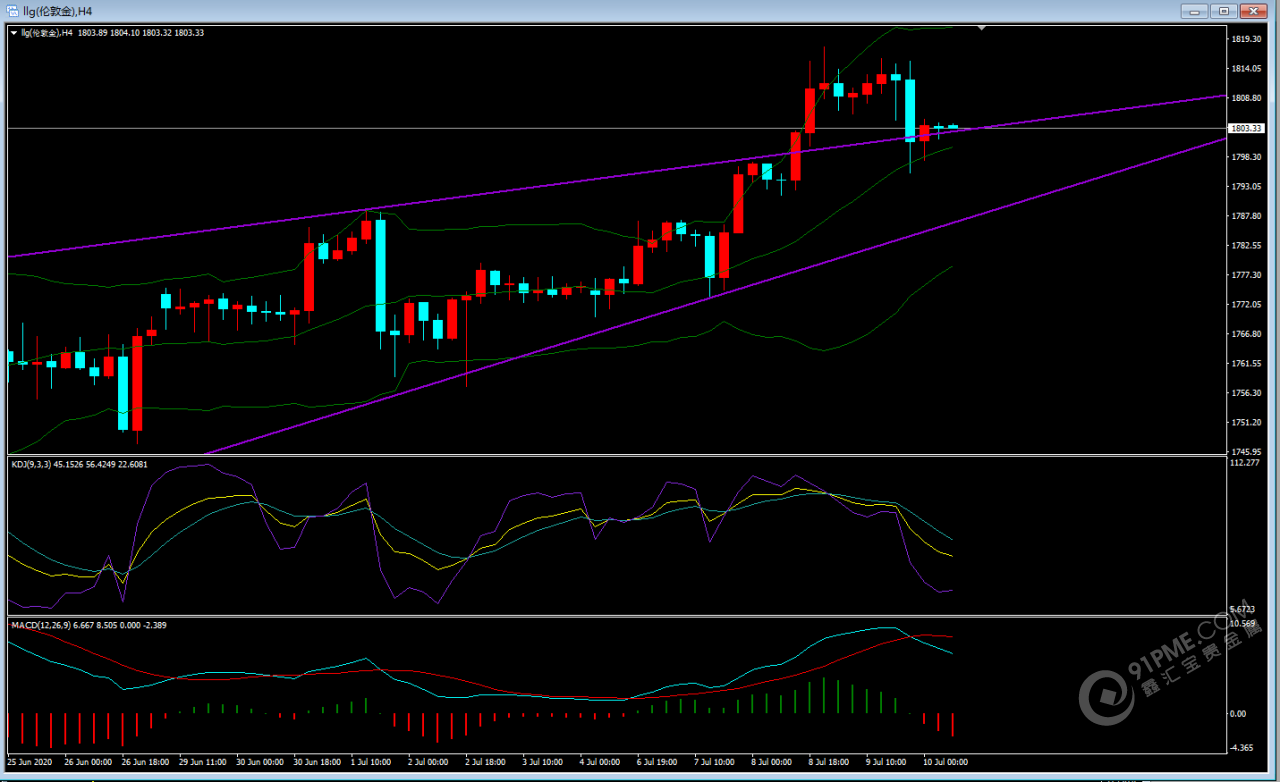Click the 3 Jul 10:00 time label

(543, 762)
